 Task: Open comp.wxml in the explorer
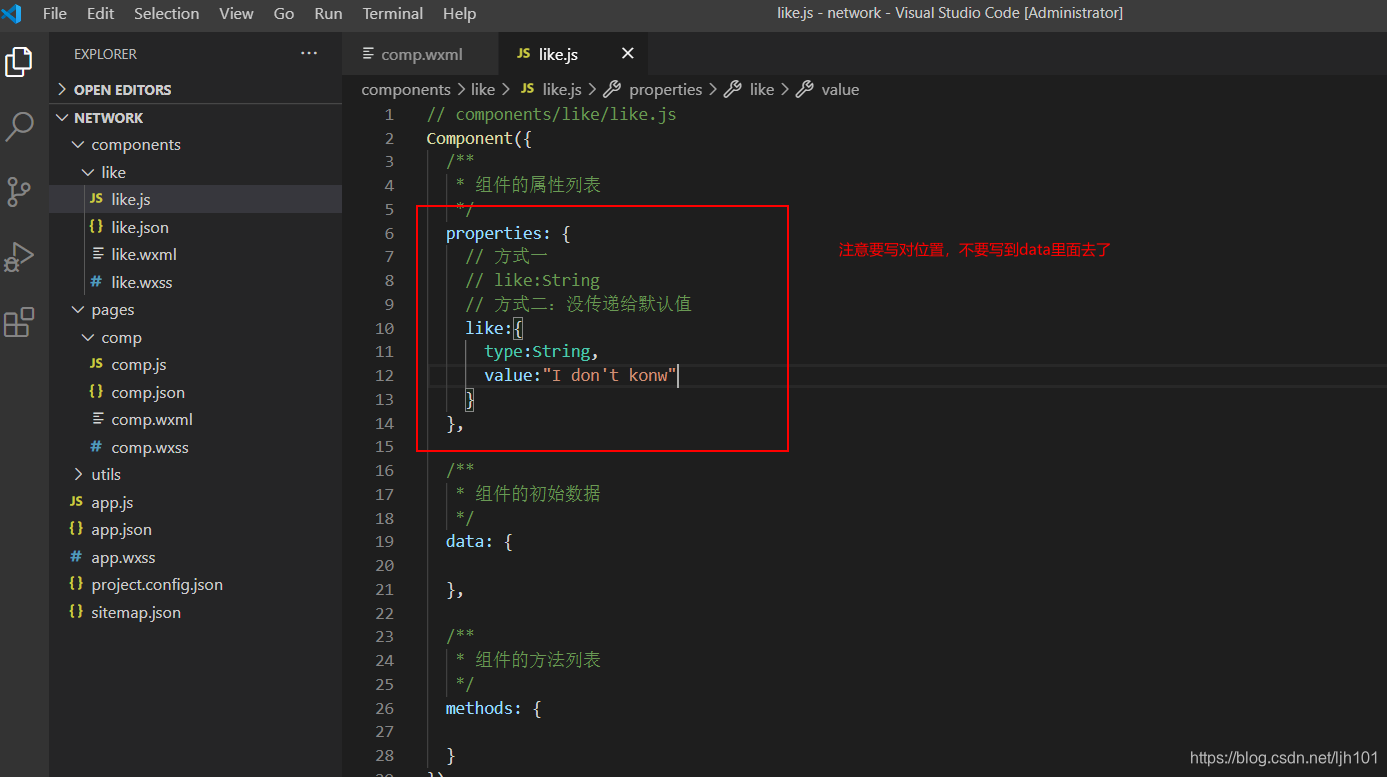click(152, 419)
